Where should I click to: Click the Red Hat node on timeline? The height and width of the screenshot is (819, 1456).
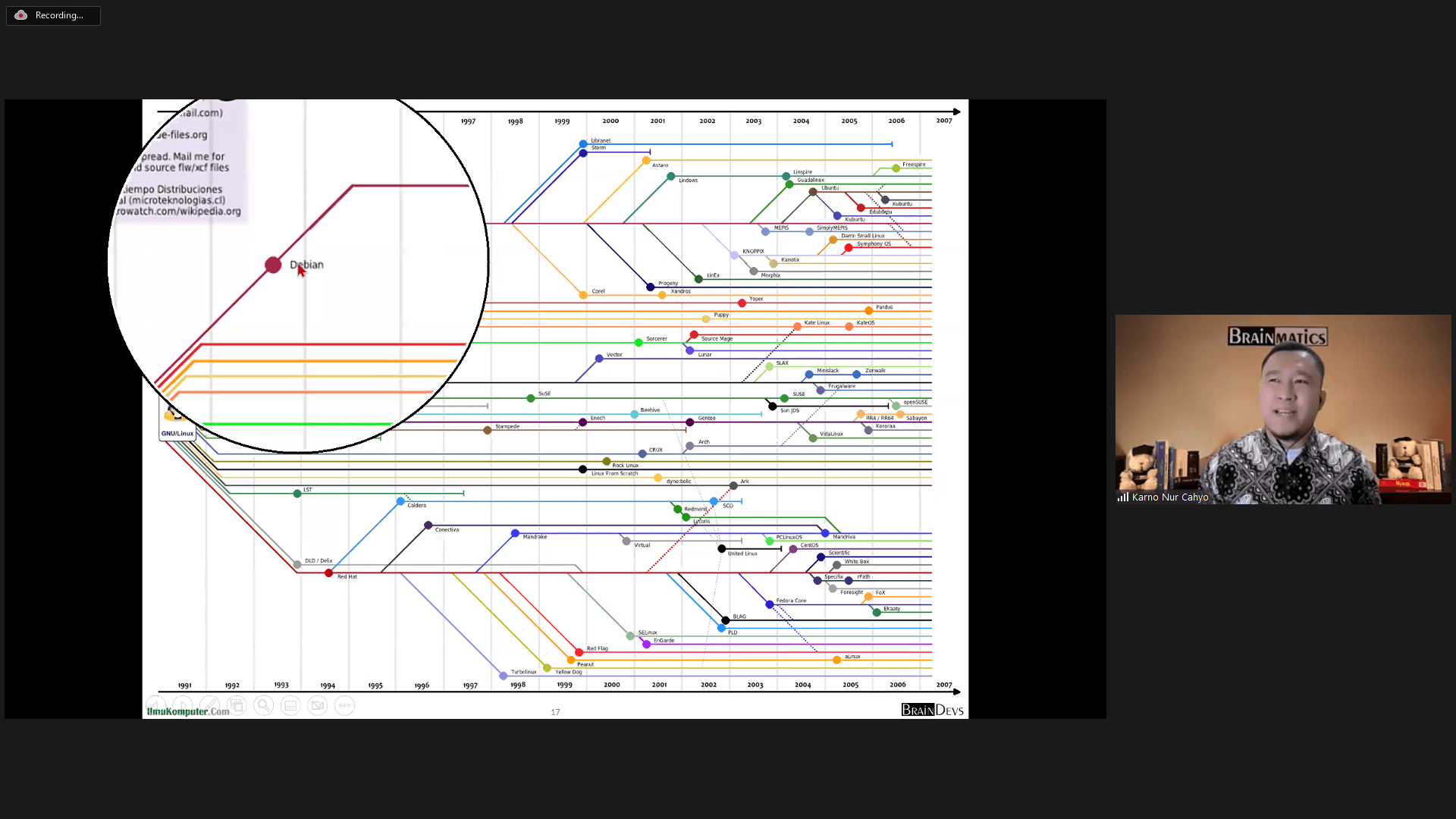pos(328,573)
